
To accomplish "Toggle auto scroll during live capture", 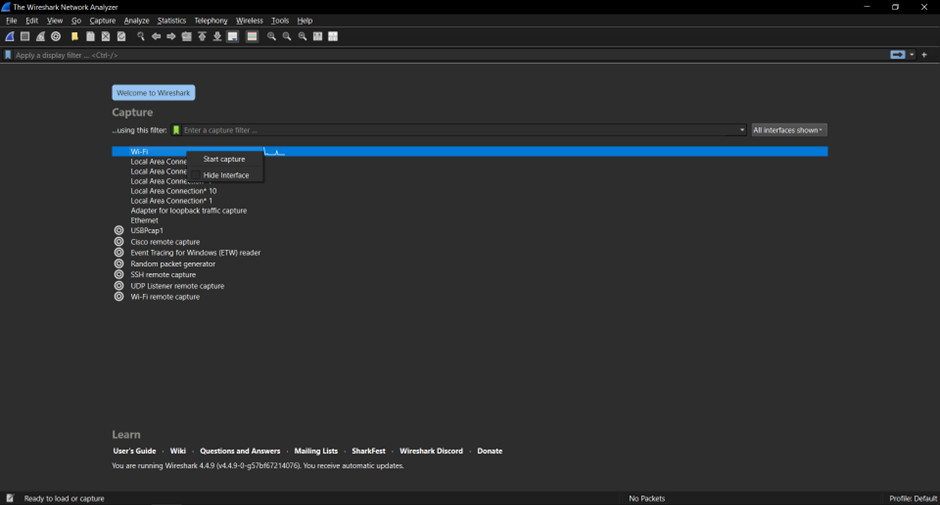I will (x=233, y=37).
